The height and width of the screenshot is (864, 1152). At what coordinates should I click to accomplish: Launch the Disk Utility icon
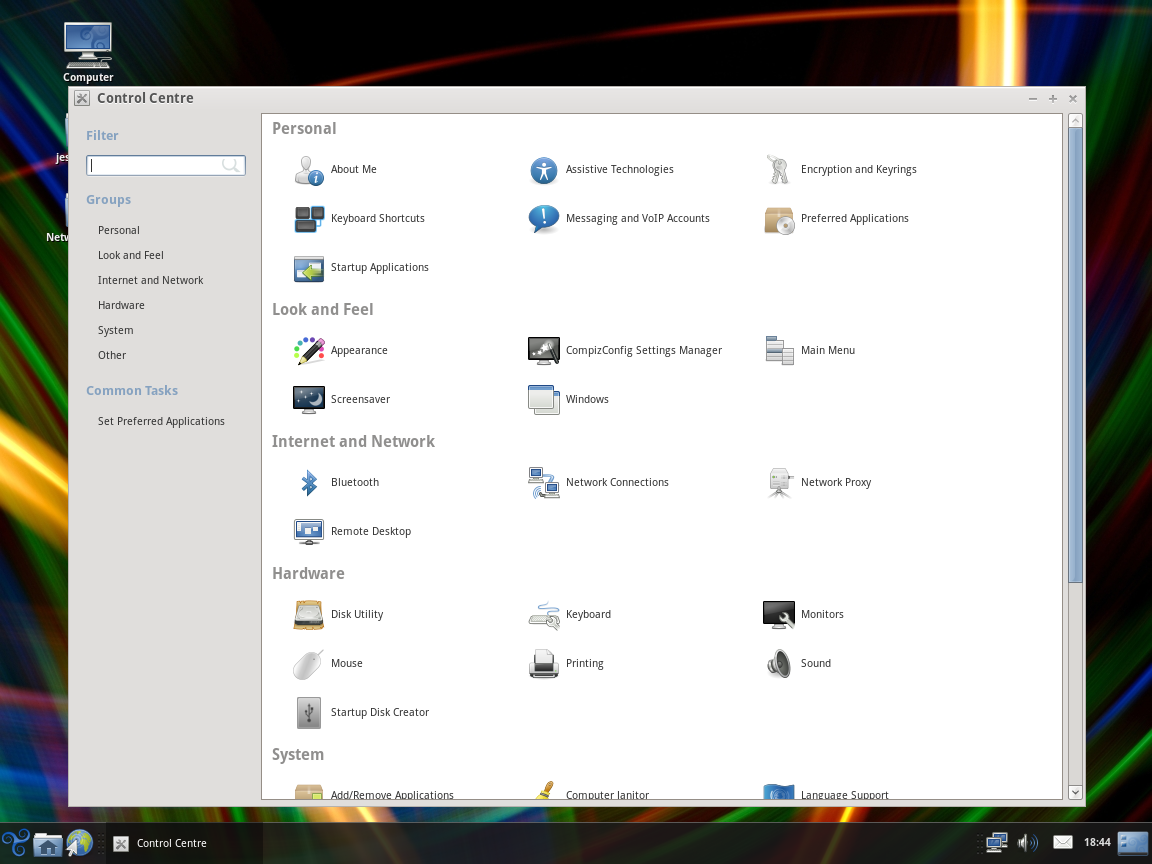pyautogui.click(x=309, y=615)
